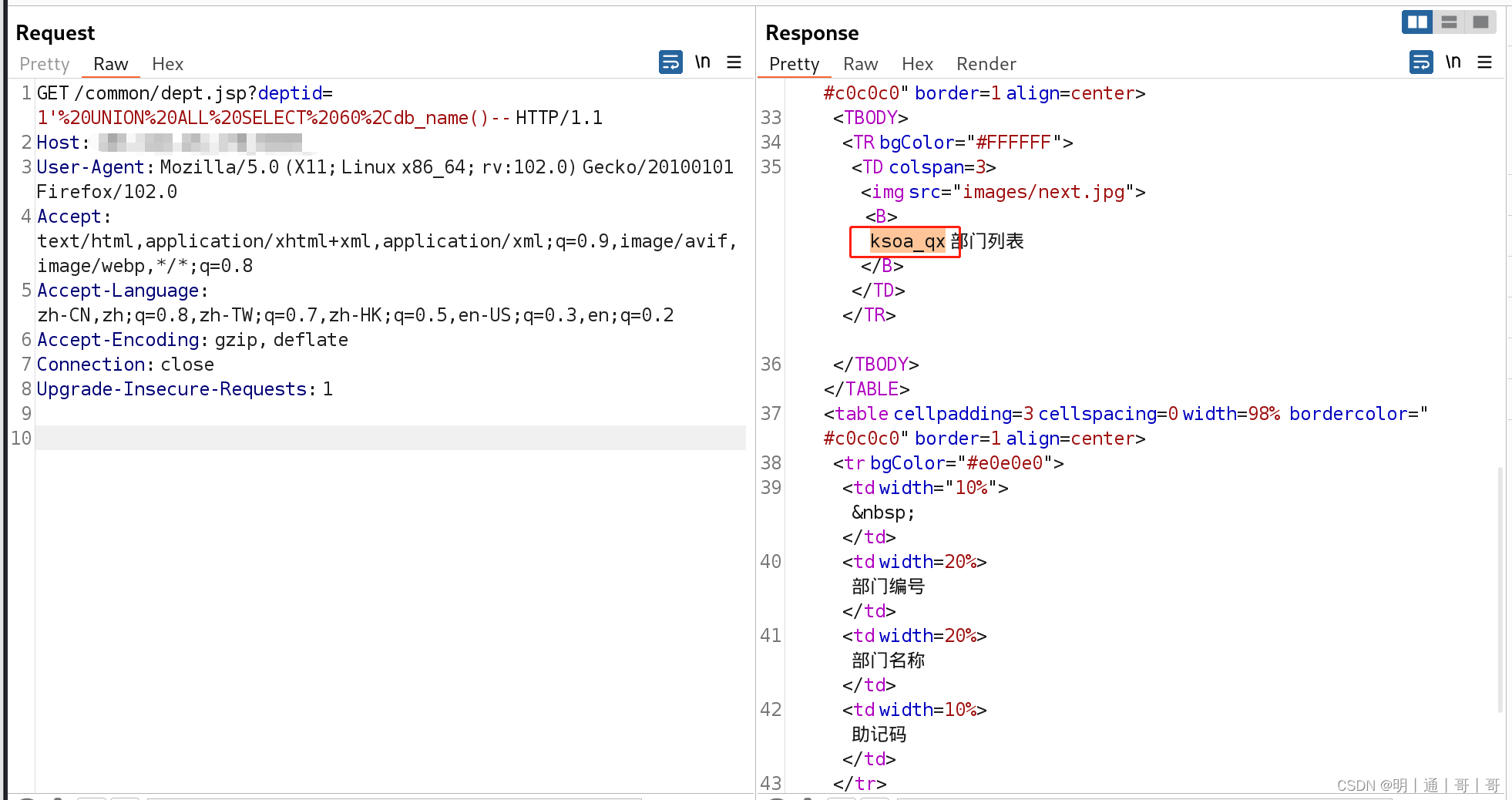The height and width of the screenshot is (800, 1512).
Task: Open the Request editor hamburger menu
Action: click(734, 62)
